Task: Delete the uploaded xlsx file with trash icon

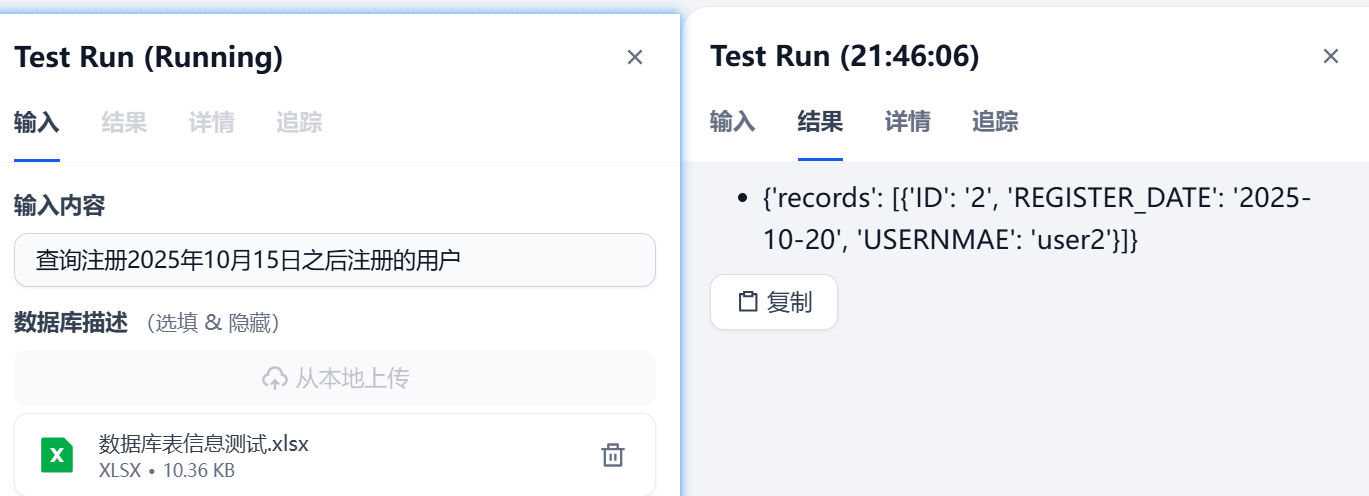Action: click(612, 455)
